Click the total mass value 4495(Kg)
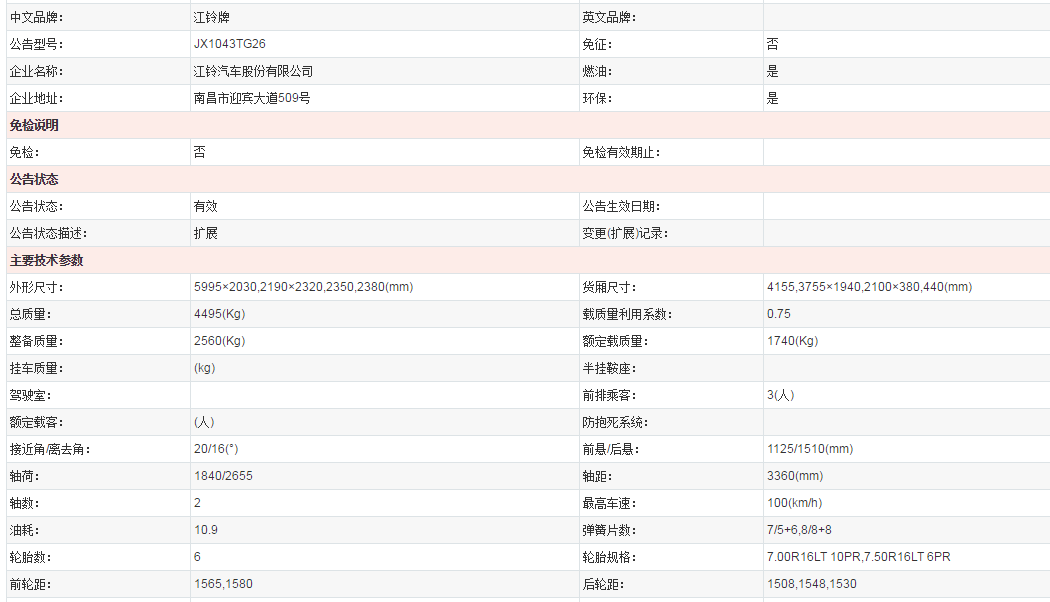The image size is (1050, 602). pos(219,314)
